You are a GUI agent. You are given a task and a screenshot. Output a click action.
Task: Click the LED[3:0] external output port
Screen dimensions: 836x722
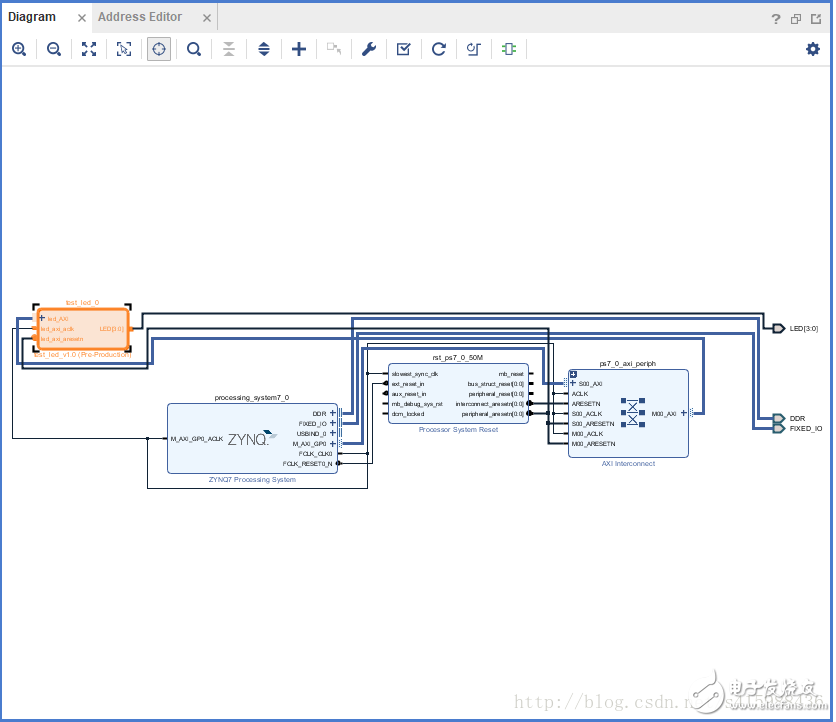point(779,328)
